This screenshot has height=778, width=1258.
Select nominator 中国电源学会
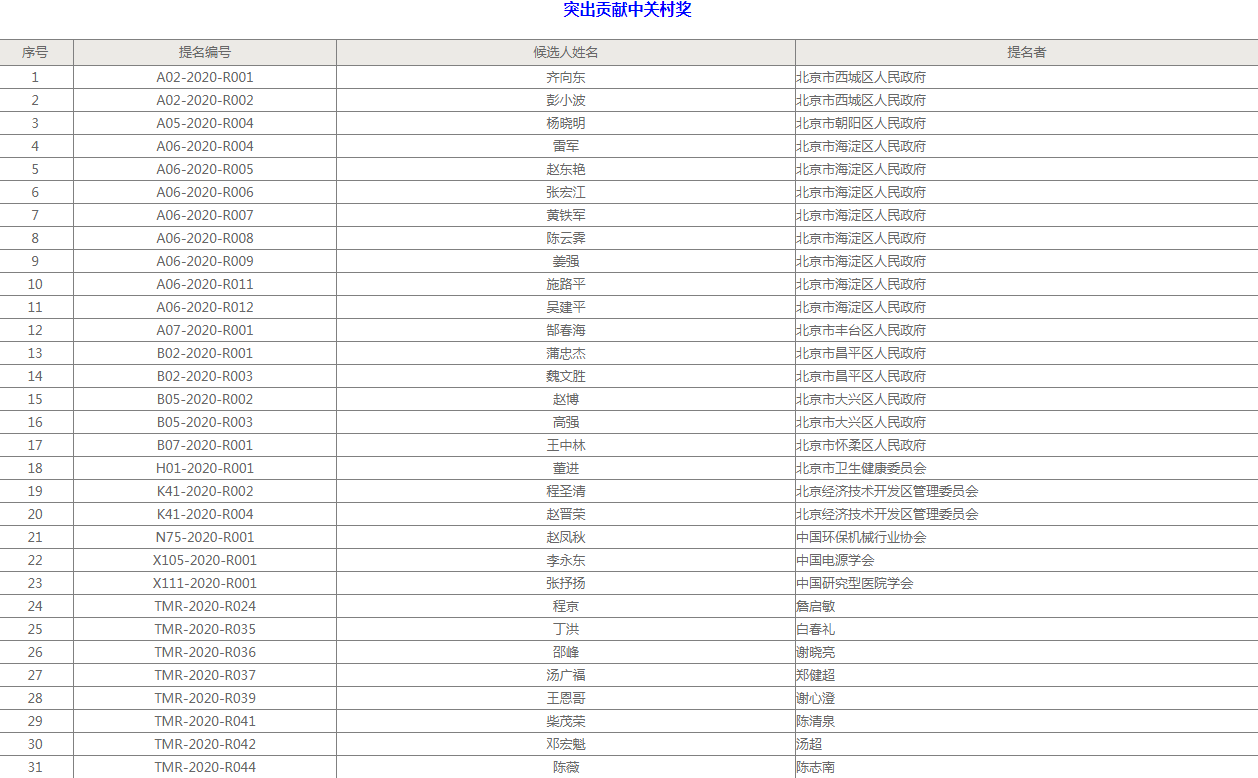tap(835, 560)
